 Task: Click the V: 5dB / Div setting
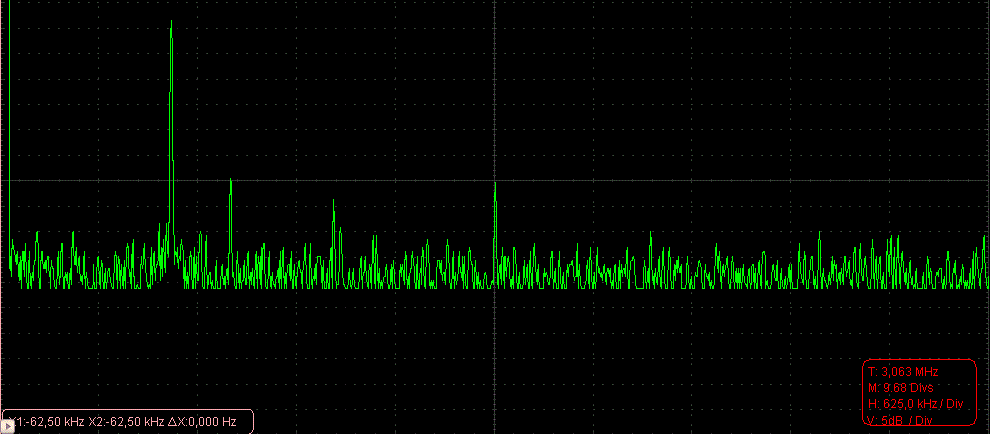[900, 420]
